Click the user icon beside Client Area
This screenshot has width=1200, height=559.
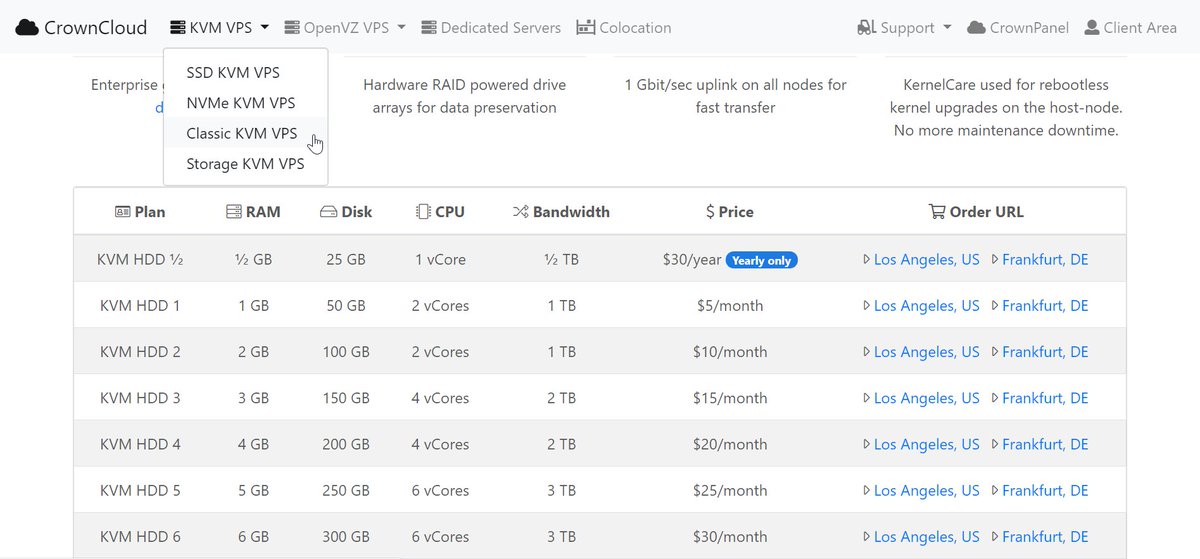pyautogui.click(x=1092, y=28)
